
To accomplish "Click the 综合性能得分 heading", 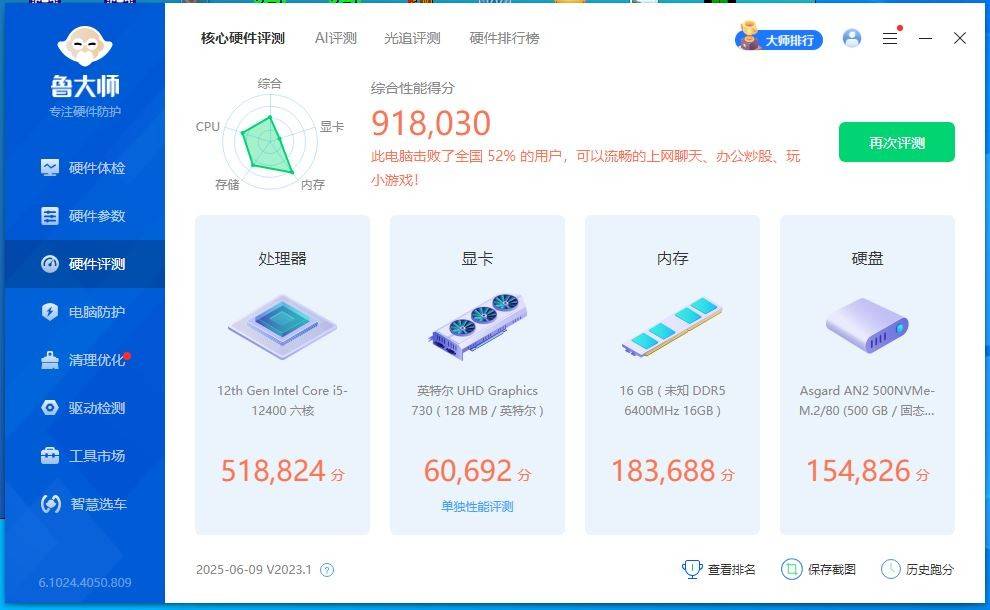I will tap(412, 88).
